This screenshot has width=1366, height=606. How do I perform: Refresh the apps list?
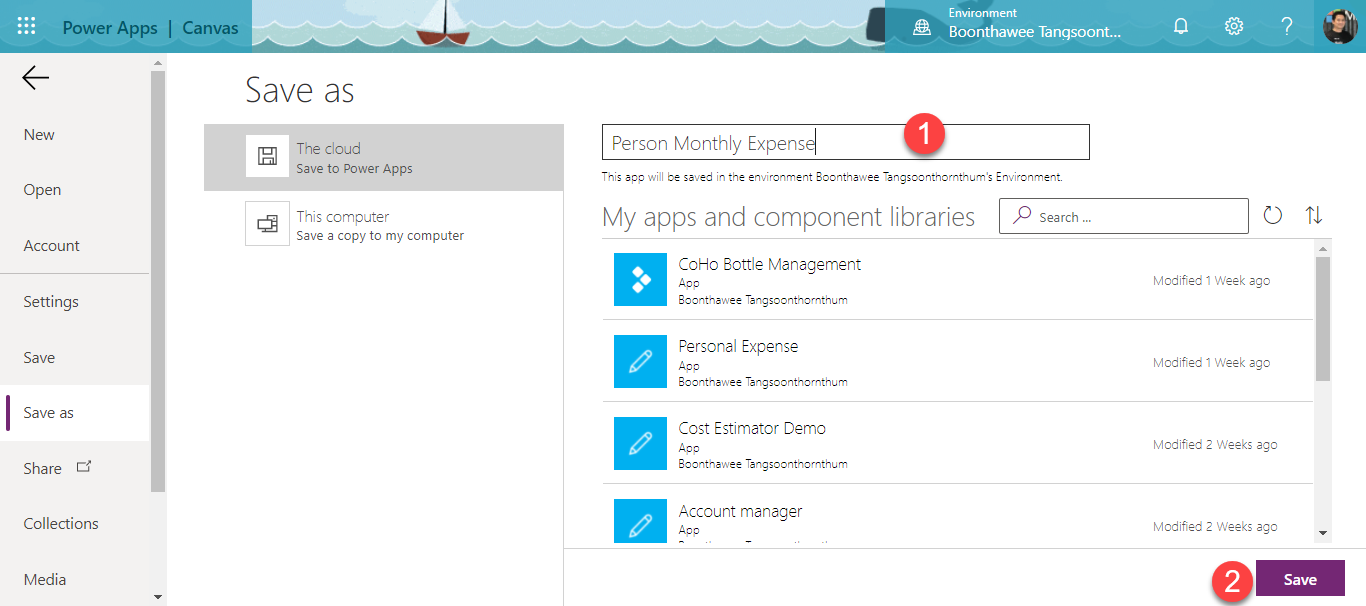(x=1272, y=216)
